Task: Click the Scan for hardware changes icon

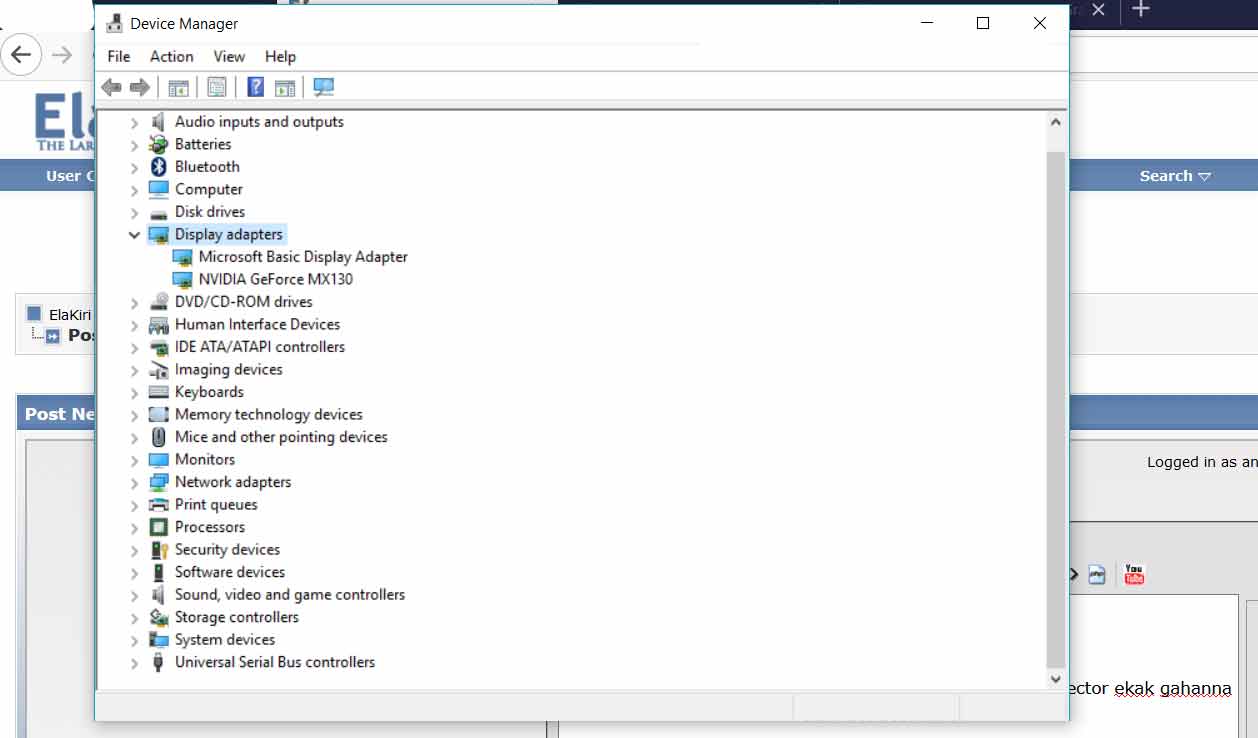Action: pyautogui.click(x=324, y=88)
